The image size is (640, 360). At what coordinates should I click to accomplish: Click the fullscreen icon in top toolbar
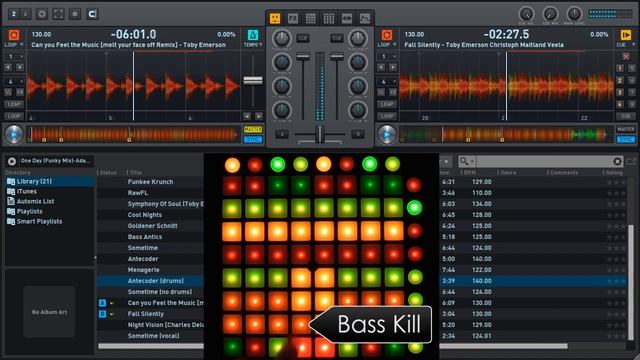pos(58,14)
